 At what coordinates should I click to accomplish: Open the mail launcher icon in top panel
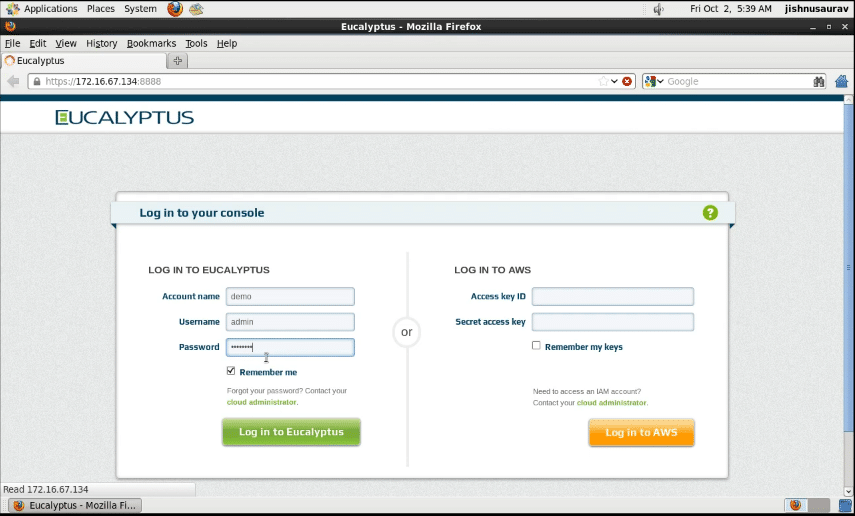coord(196,9)
